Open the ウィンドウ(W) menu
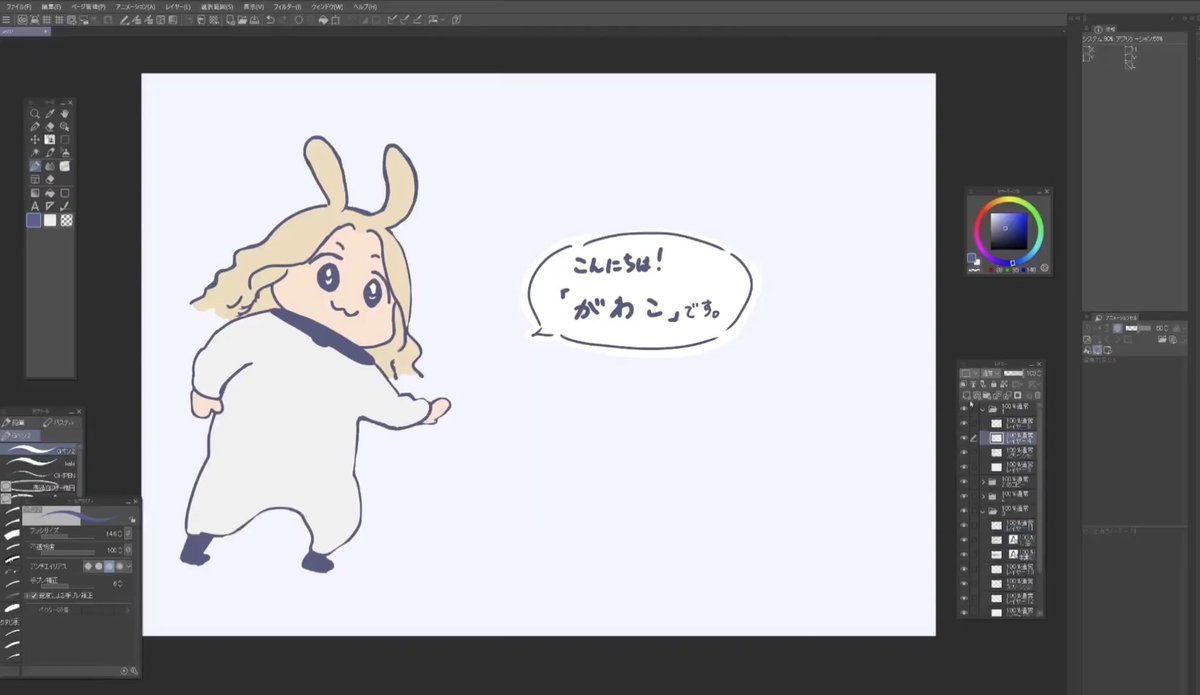Screen dimensions: 1200x695 click(327, 7)
